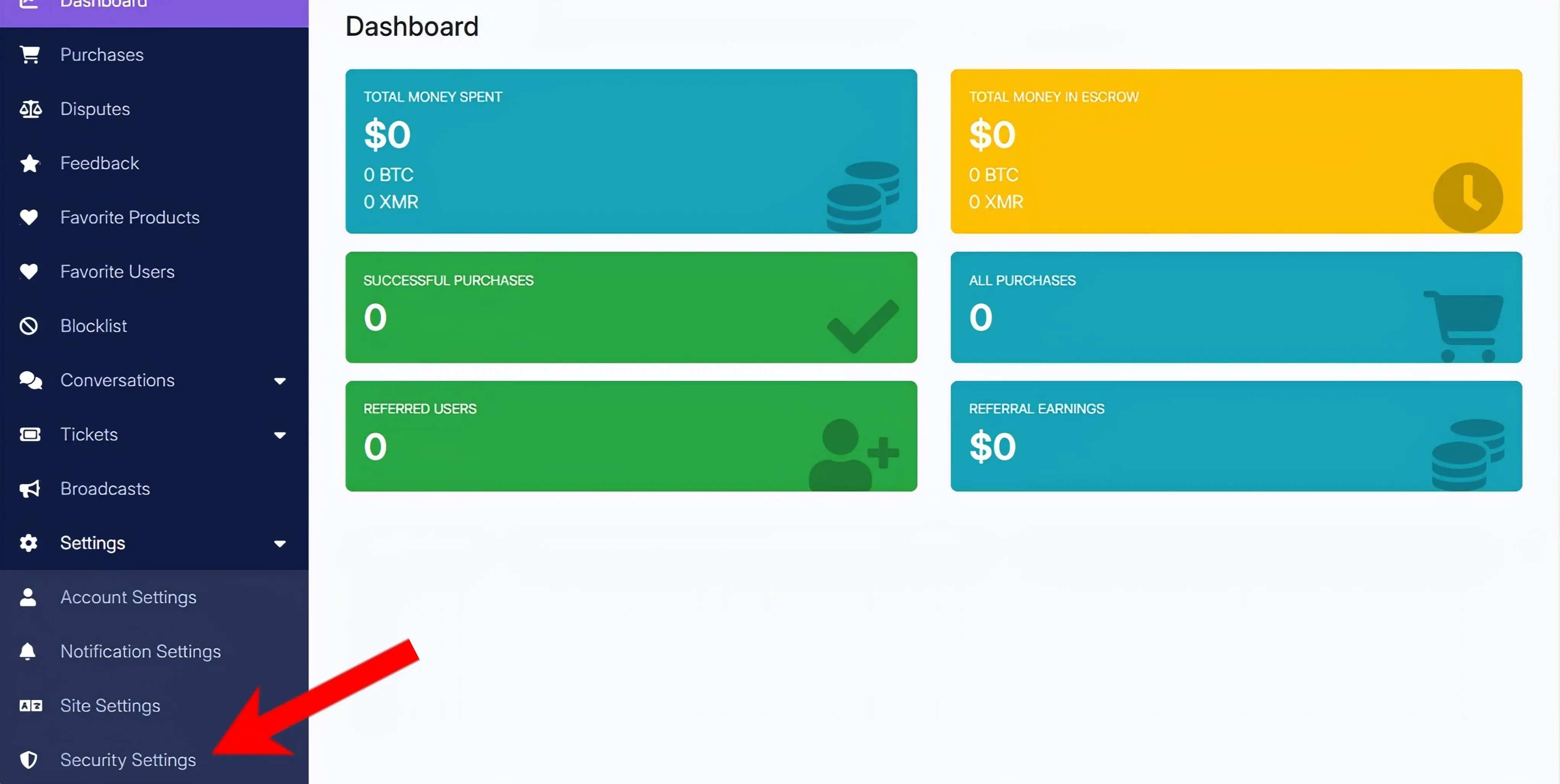Open the Favorite Users menu item
The width and height of the screenshot is (1560, 784).
[x=117, y=272]
